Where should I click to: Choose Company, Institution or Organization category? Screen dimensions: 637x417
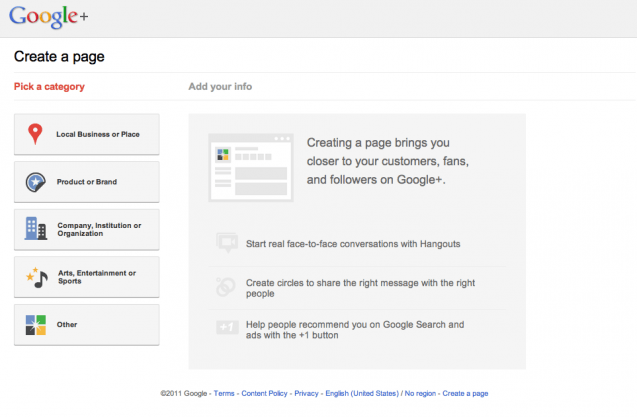[x=87, y=230]
